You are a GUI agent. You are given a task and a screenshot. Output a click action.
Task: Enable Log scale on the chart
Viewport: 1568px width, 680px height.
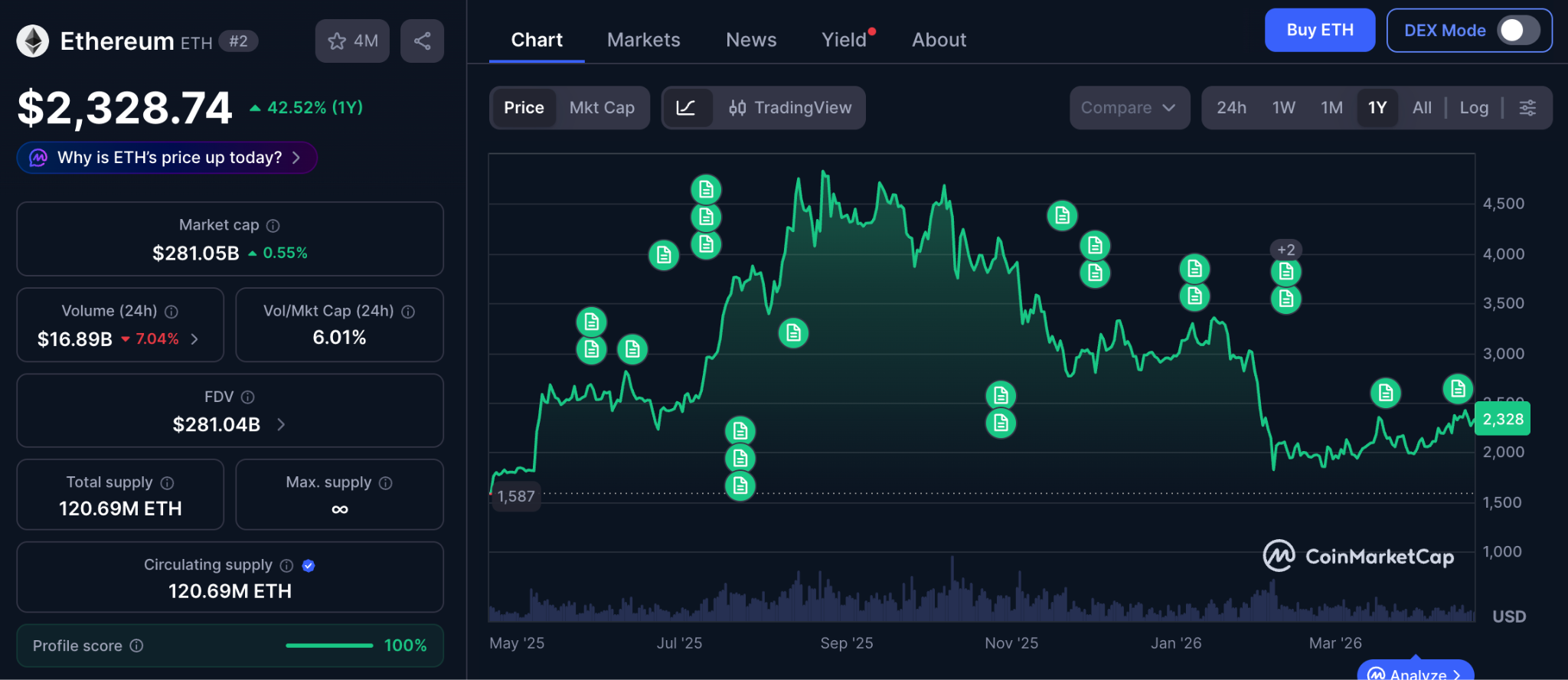coord(1473,108)
